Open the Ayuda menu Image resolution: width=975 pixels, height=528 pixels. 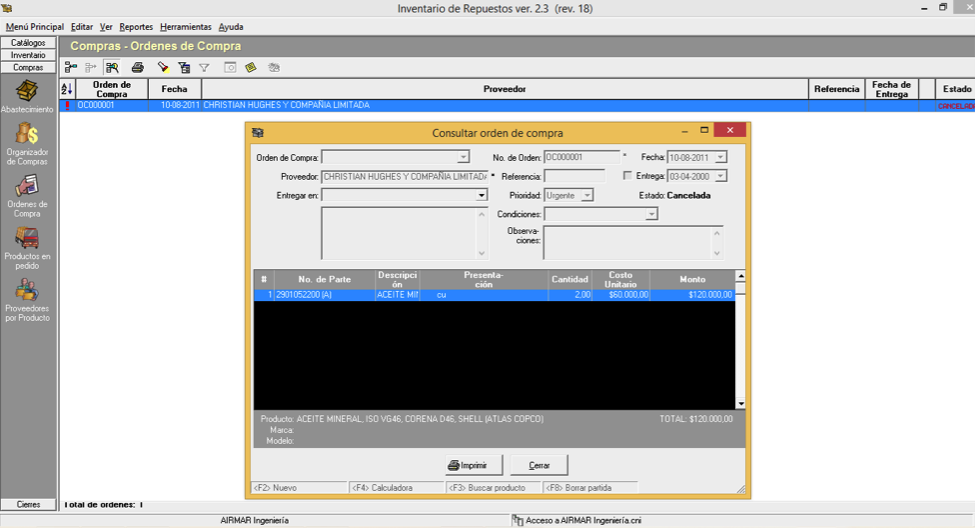click(x=231, y=27)
